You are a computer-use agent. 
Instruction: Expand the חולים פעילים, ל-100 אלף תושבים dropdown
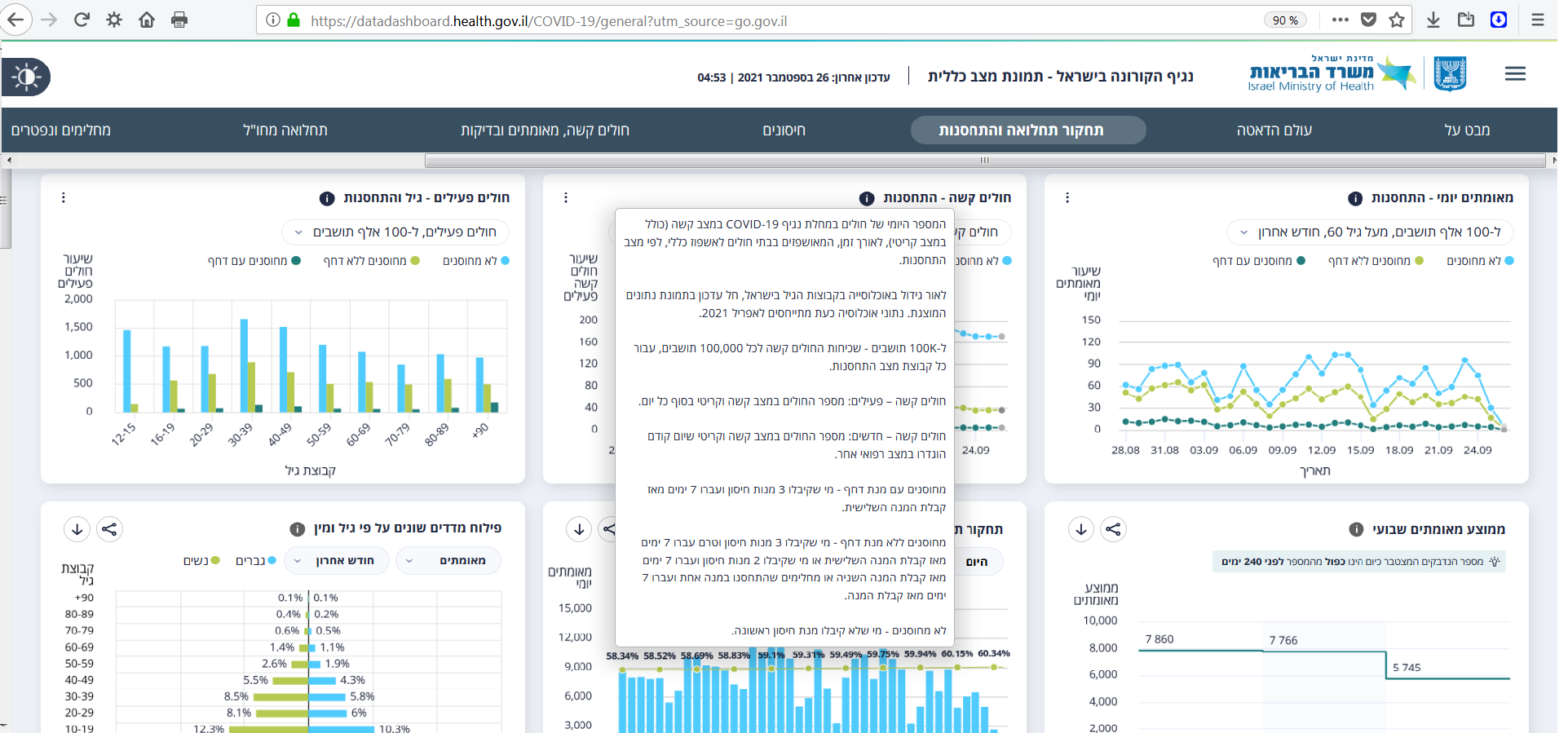tap(395, 232)
